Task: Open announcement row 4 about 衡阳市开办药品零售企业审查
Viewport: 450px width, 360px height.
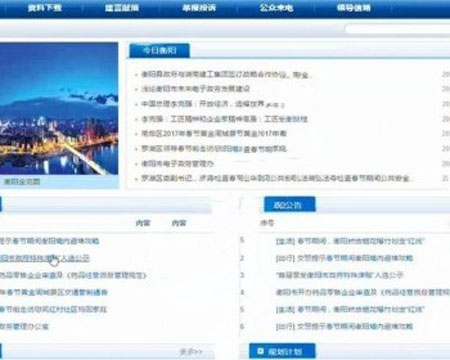Action: point(363,292)
